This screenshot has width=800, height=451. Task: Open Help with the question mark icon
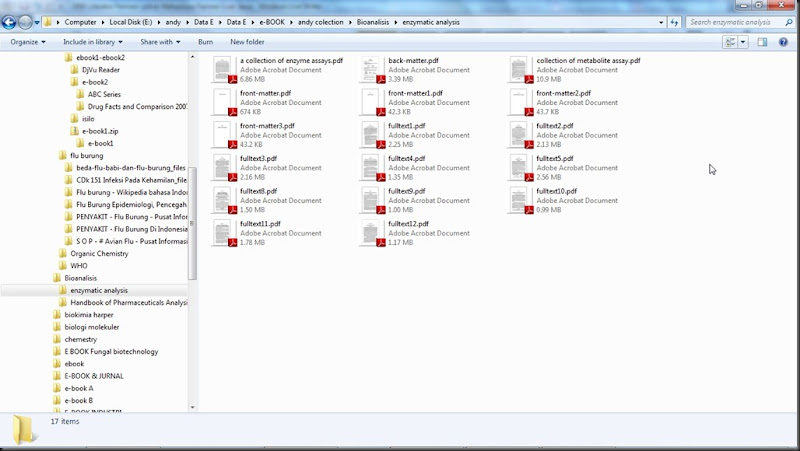pos(783,42)
